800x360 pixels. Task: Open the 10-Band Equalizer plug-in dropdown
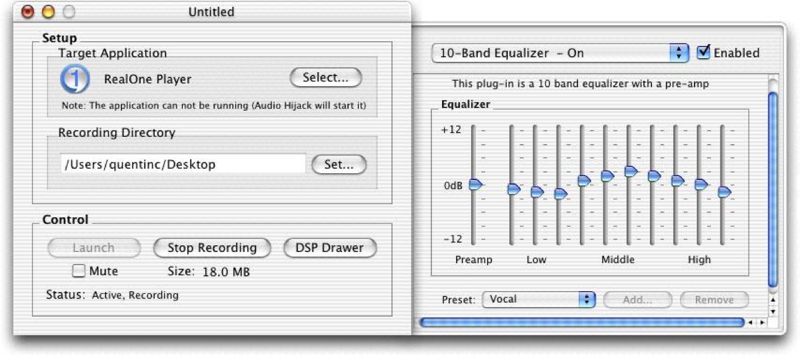[x=560, y=53]
